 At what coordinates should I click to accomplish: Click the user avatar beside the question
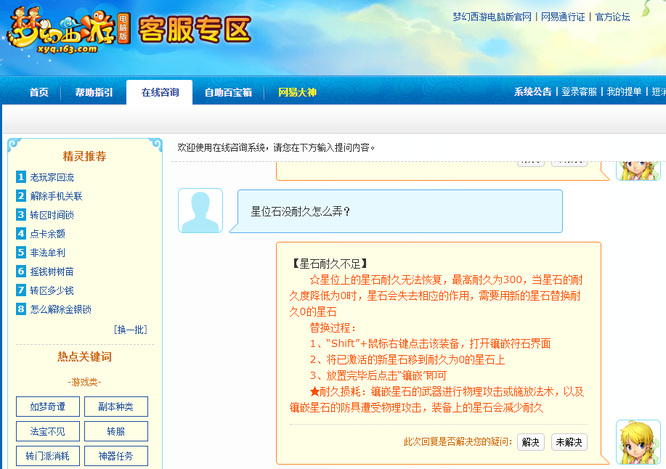(x=200, y=211)
